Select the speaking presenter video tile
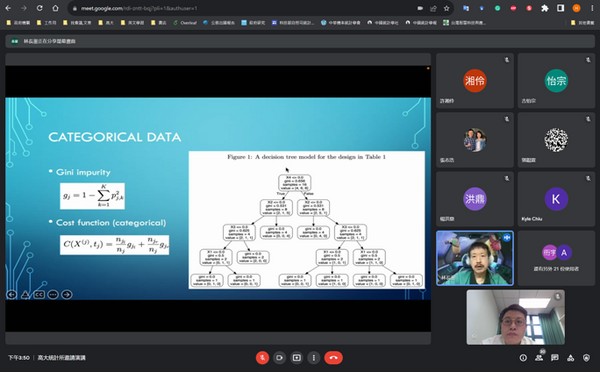Image resolution: width=600 pixels, height=372 pixels. click(x=475, y=258)
